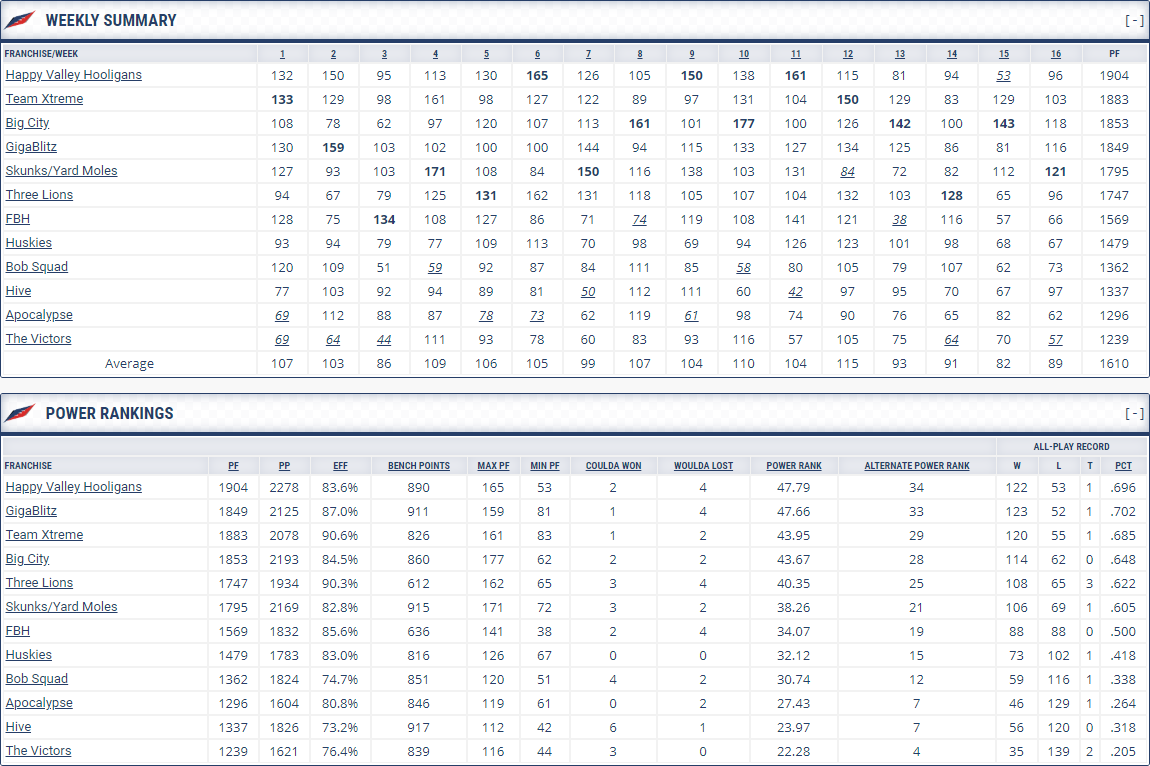
Task: Sort by Coulda Won column
Action: (x=613, y=466)
